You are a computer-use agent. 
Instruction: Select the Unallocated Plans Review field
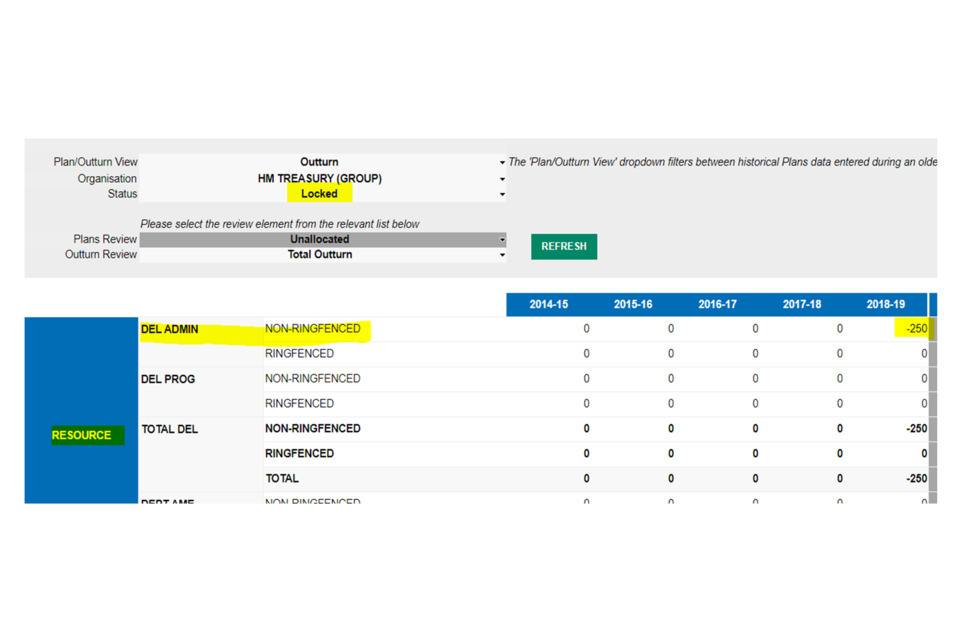coord(319,240)
